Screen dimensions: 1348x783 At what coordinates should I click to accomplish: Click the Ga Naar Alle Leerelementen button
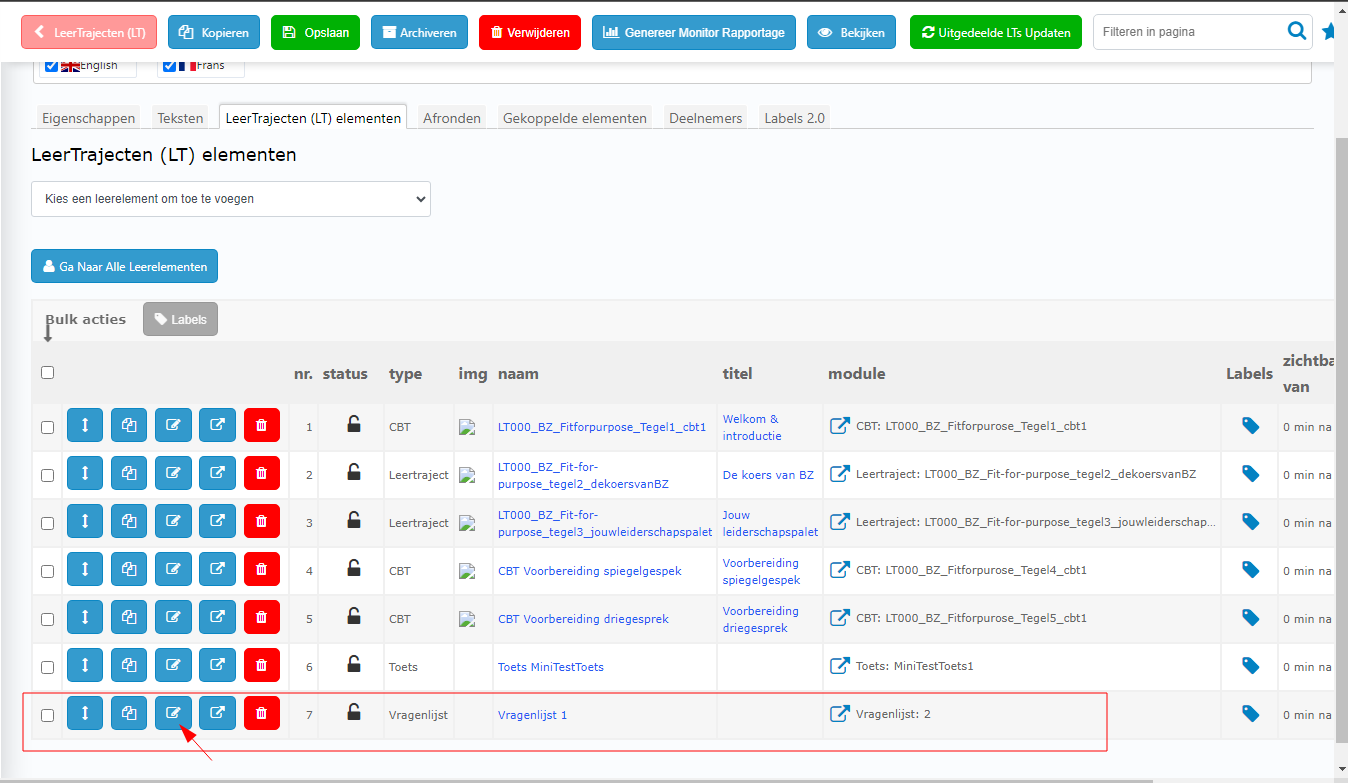[x=124, y=266]
